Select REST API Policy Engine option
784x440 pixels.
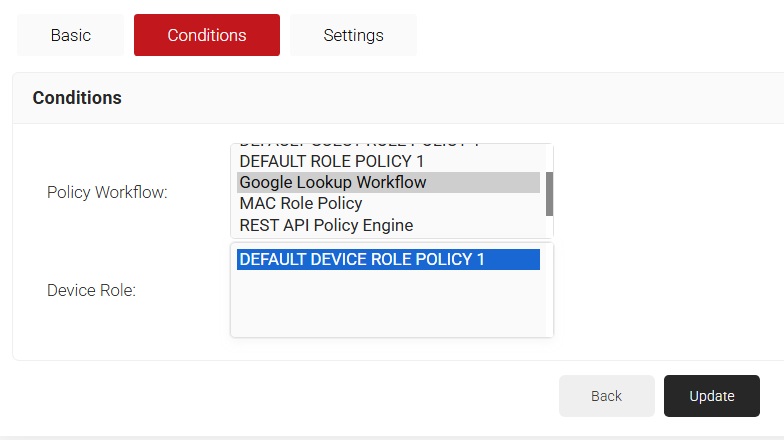coord(326,225)
